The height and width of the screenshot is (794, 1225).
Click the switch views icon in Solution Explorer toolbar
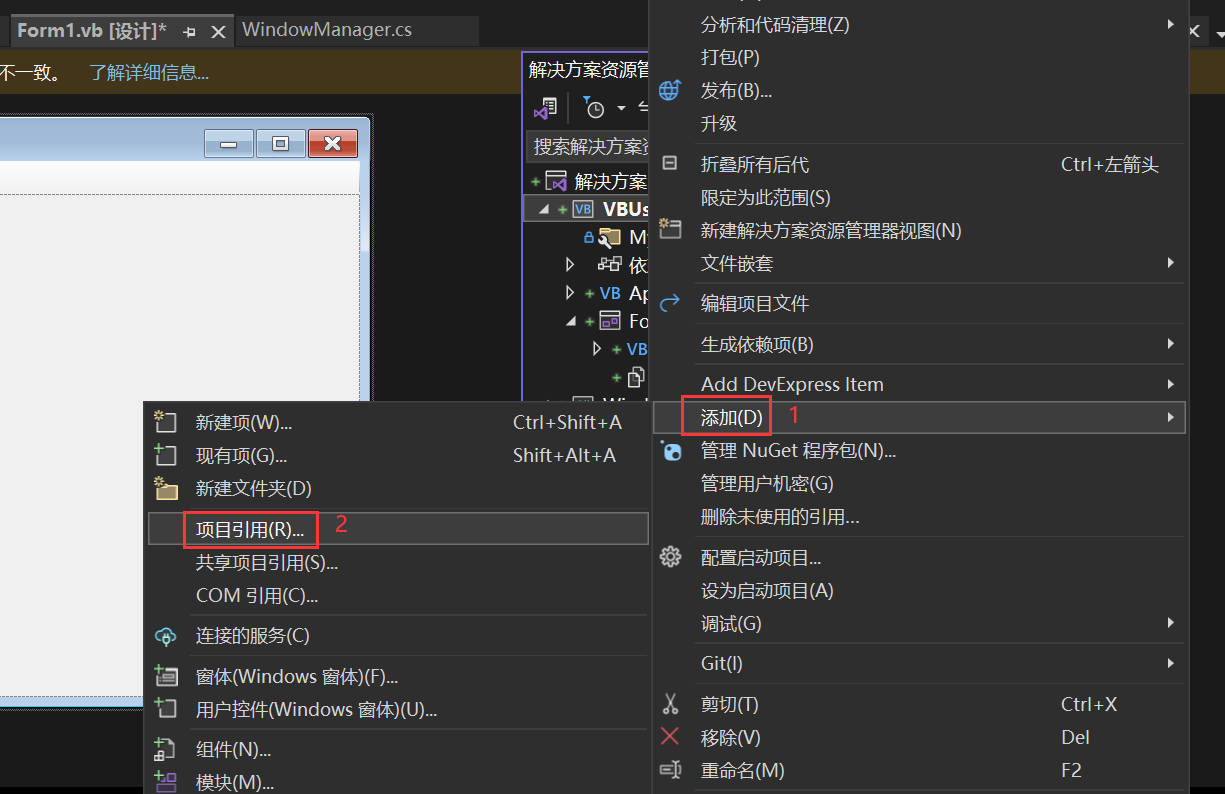(x=546, y=108)
